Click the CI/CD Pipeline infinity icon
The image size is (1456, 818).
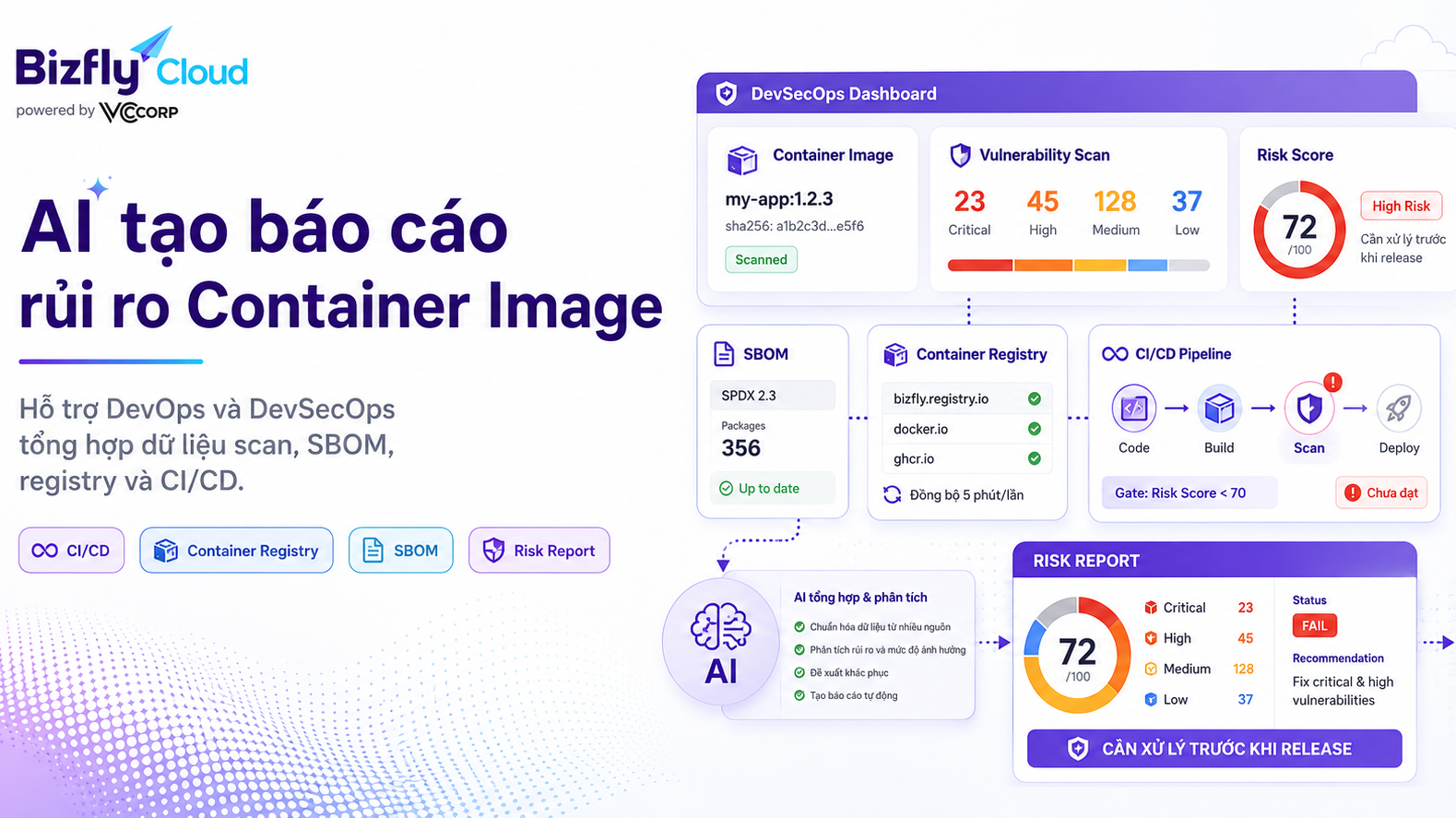(1115, 354)
